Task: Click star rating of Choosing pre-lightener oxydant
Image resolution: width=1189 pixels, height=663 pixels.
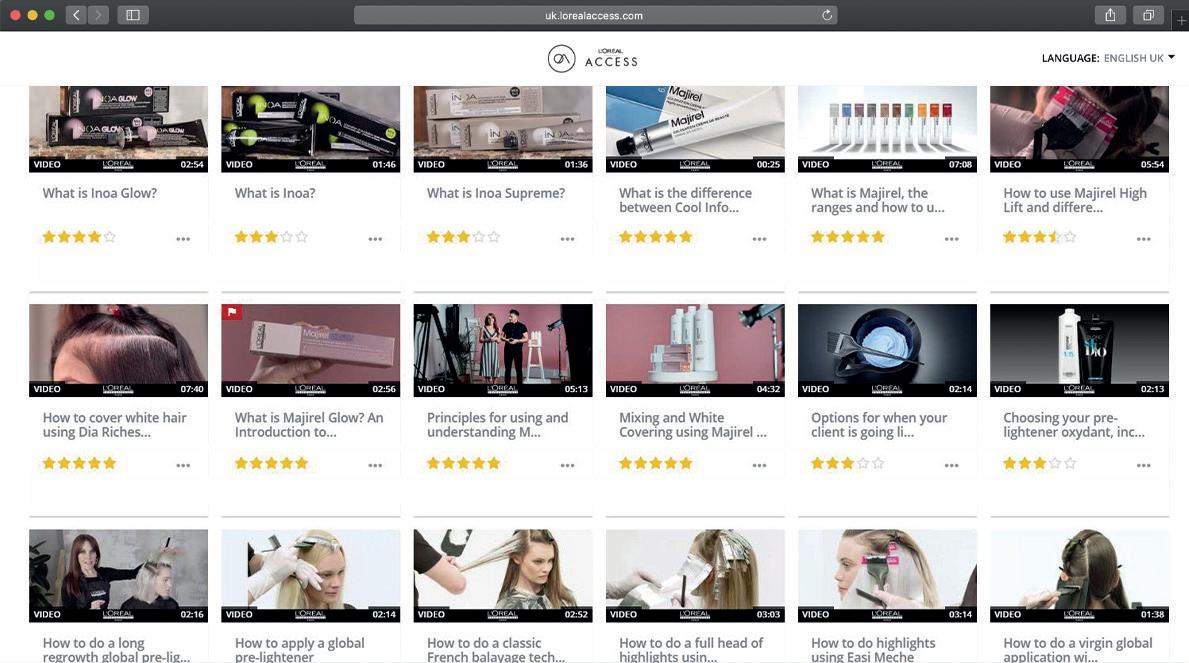Action: tap(1040, 463)
